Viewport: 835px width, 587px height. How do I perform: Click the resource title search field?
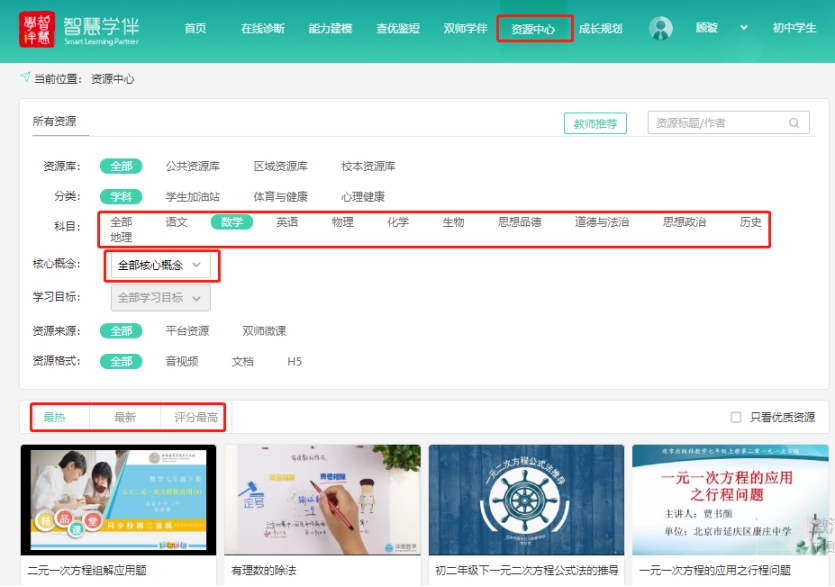(717, 123)
